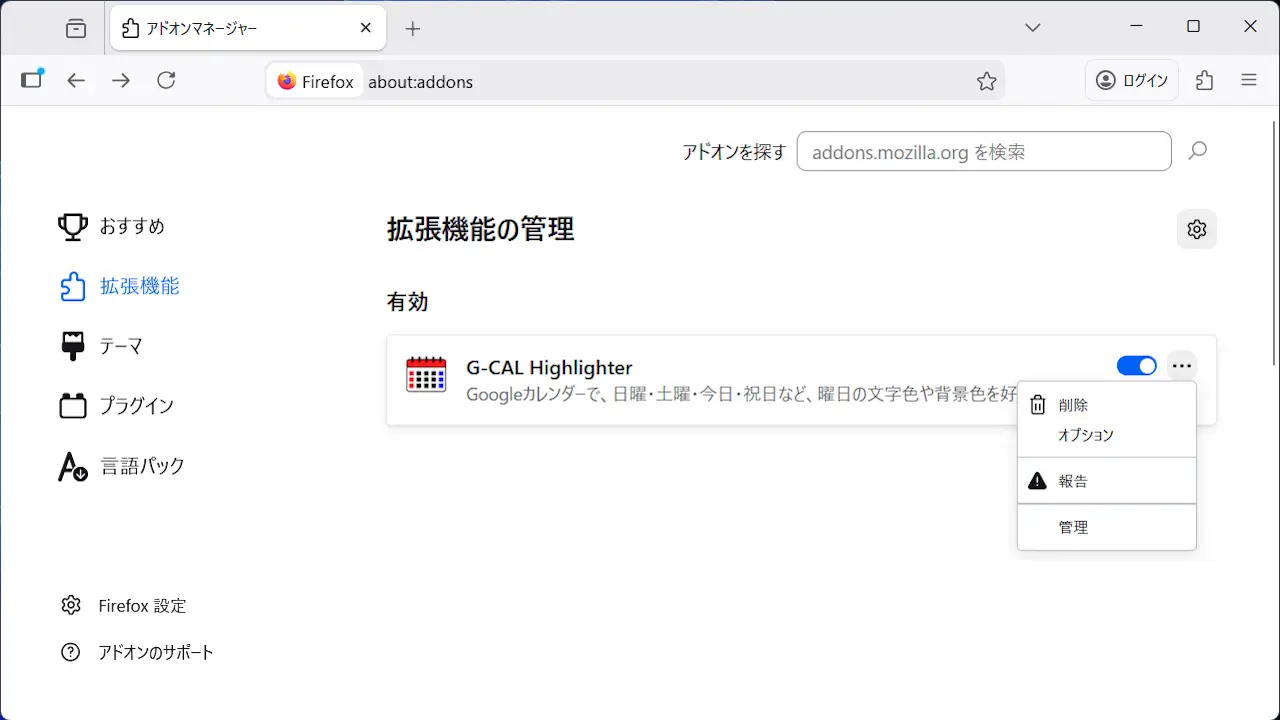1280x720 pixels.
Task: Go back using the back arrow
Action: pyautogui.click(x=77, y=81)
